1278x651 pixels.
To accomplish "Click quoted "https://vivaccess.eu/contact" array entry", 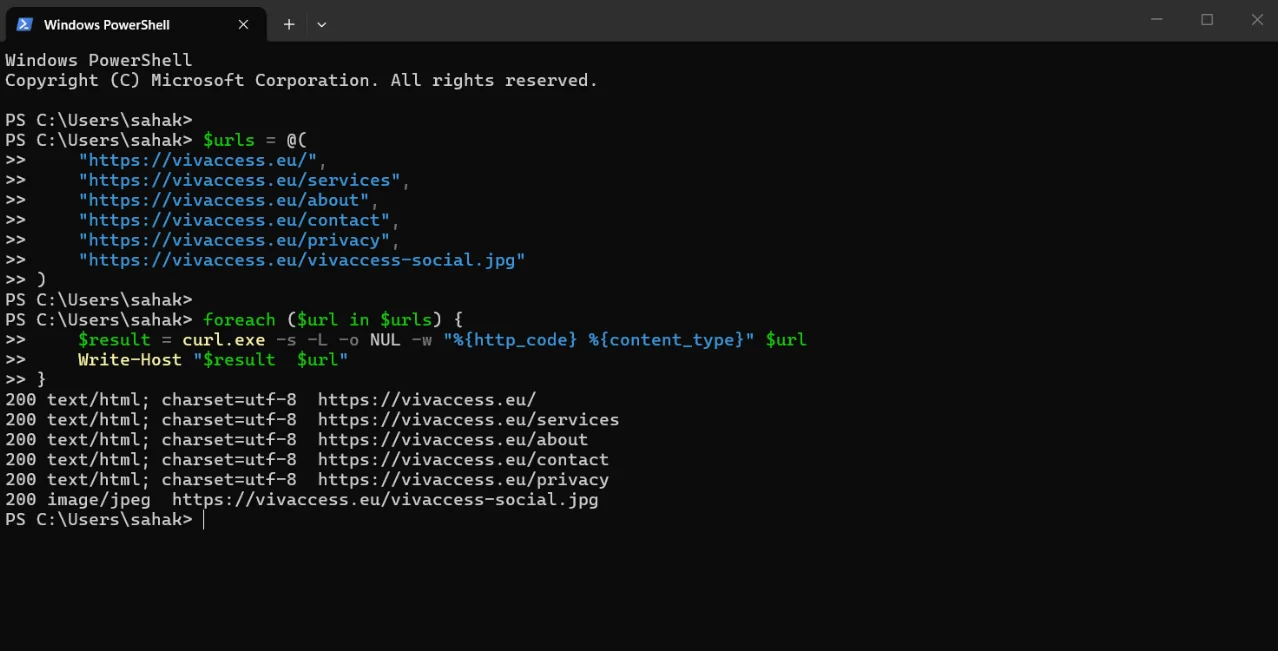I will [234, 220].
